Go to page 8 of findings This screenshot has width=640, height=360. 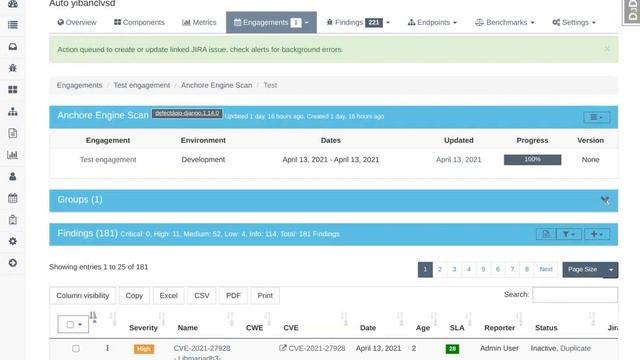(x=527, y=269)
